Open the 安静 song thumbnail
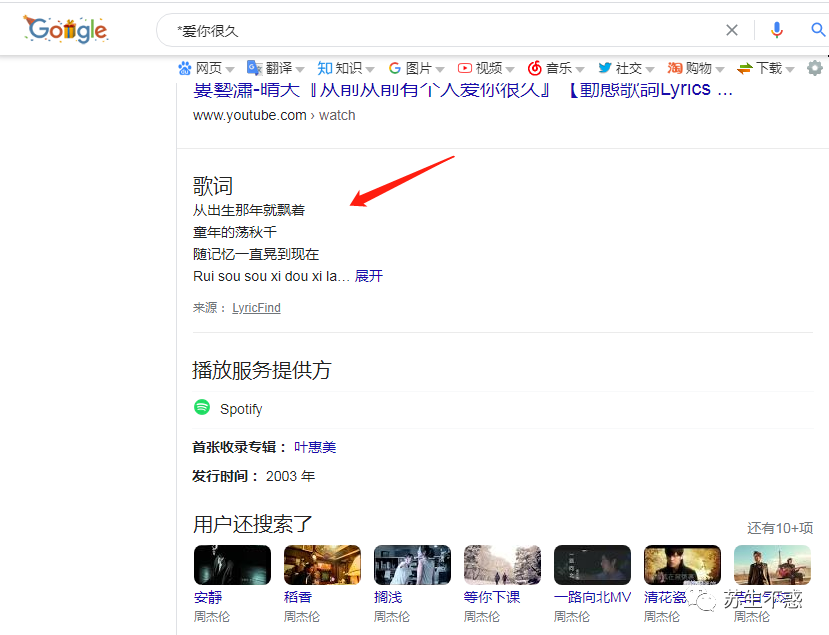This screenshot has width=829, height=635. click(232, 565)
